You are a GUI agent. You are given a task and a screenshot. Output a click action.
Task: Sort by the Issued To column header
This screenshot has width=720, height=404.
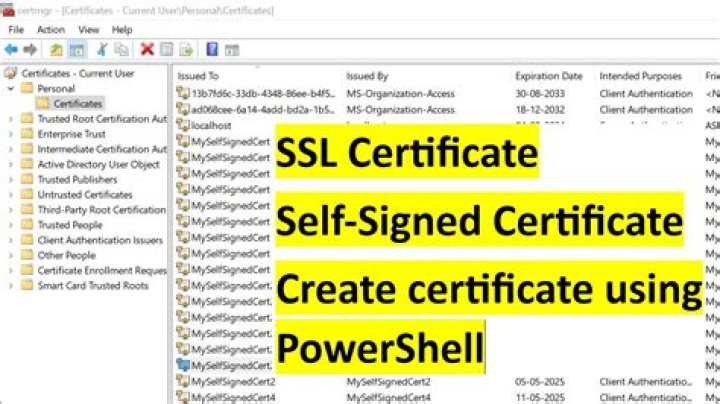coord(198,76)
